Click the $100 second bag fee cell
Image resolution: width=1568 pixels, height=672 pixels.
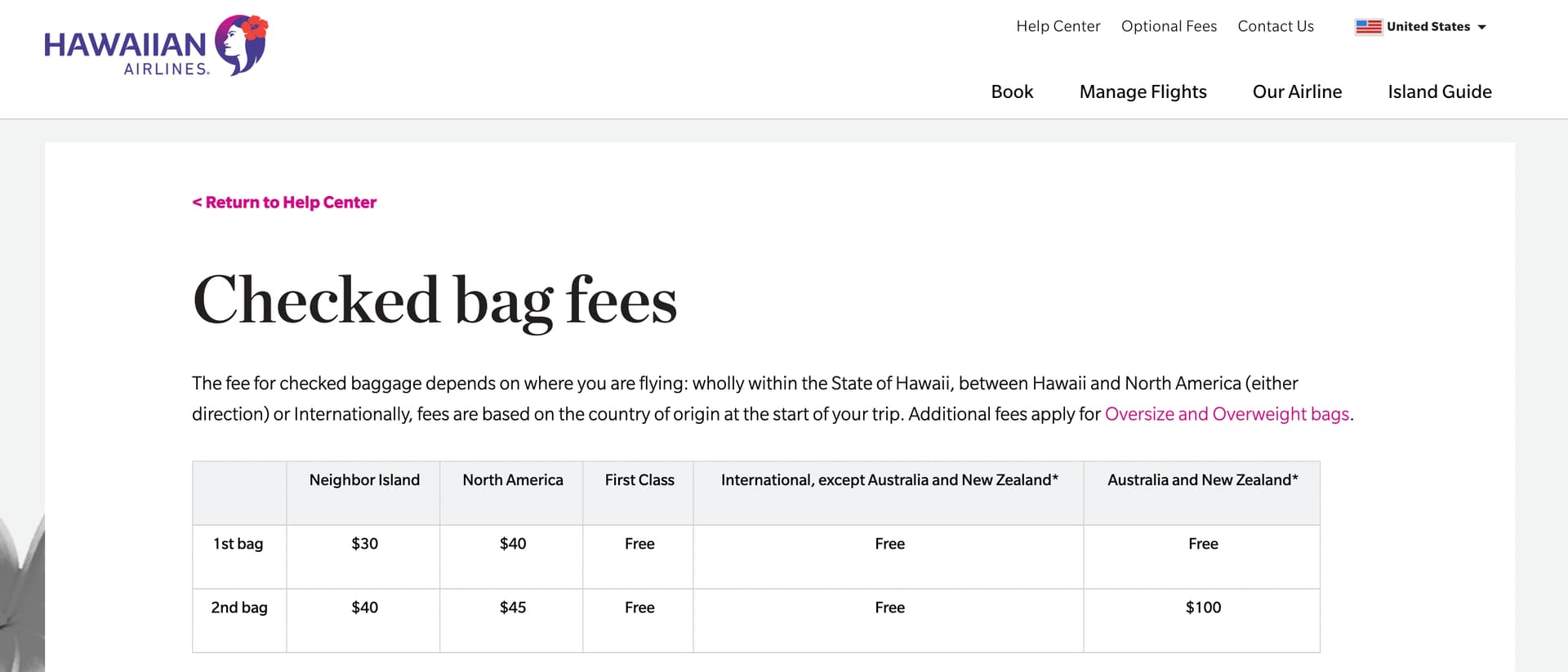1203,607
